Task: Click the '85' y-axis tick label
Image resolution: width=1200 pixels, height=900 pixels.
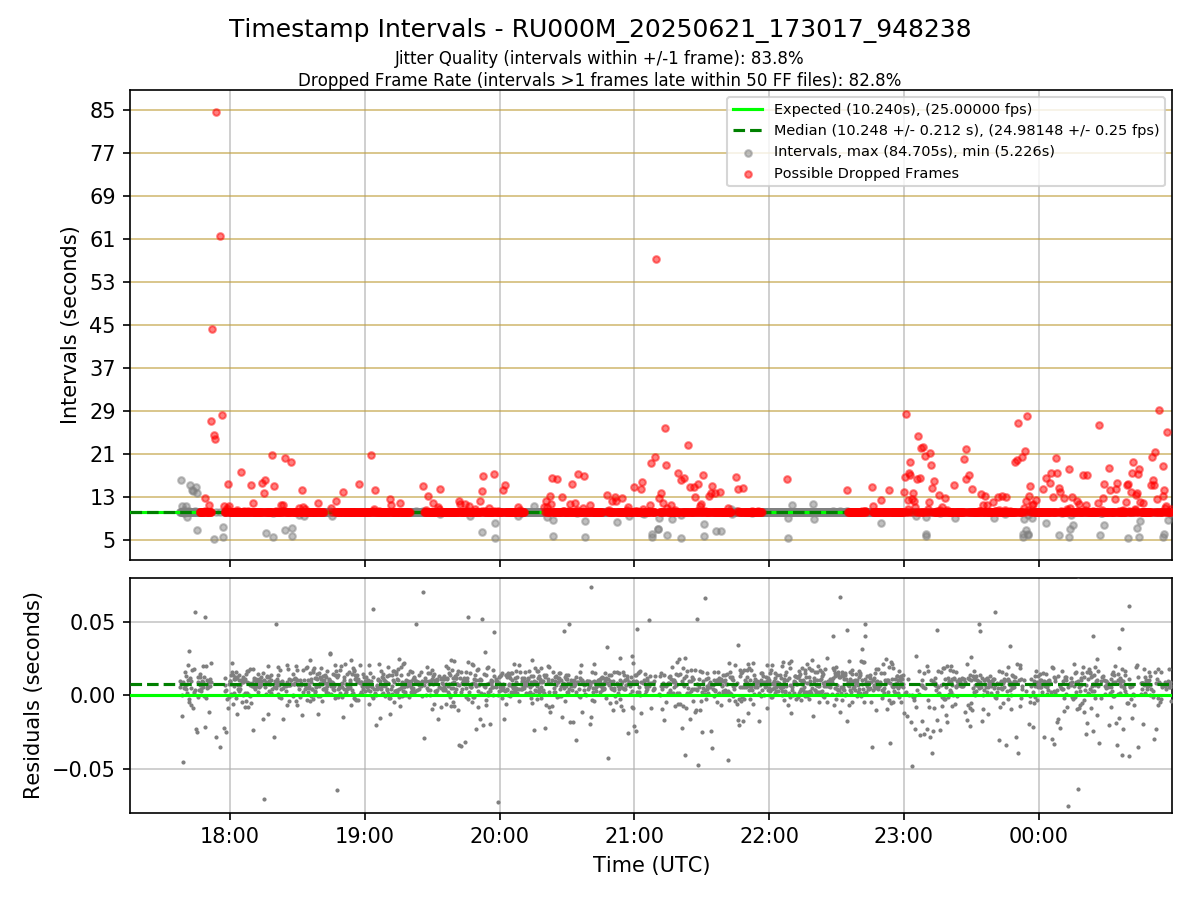Action: (x=105, y=110)
